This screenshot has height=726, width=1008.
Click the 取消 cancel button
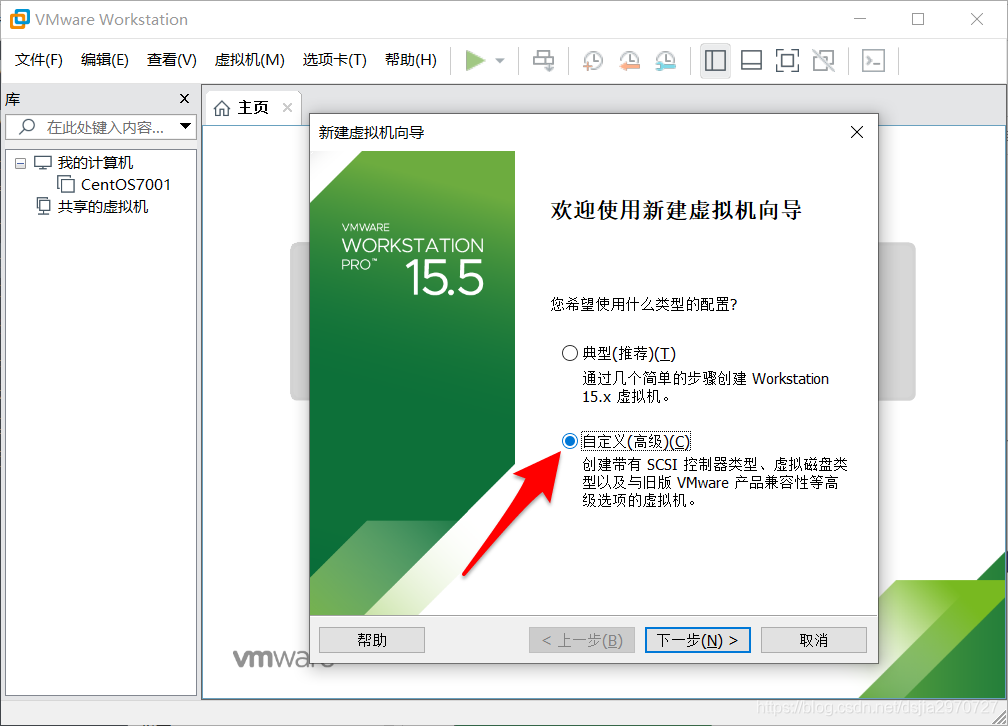[x=814, y=640]
